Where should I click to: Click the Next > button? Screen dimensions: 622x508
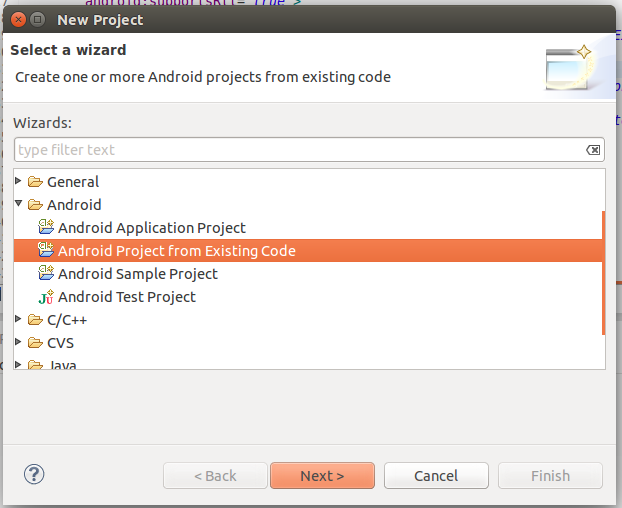tap(322, 475)
